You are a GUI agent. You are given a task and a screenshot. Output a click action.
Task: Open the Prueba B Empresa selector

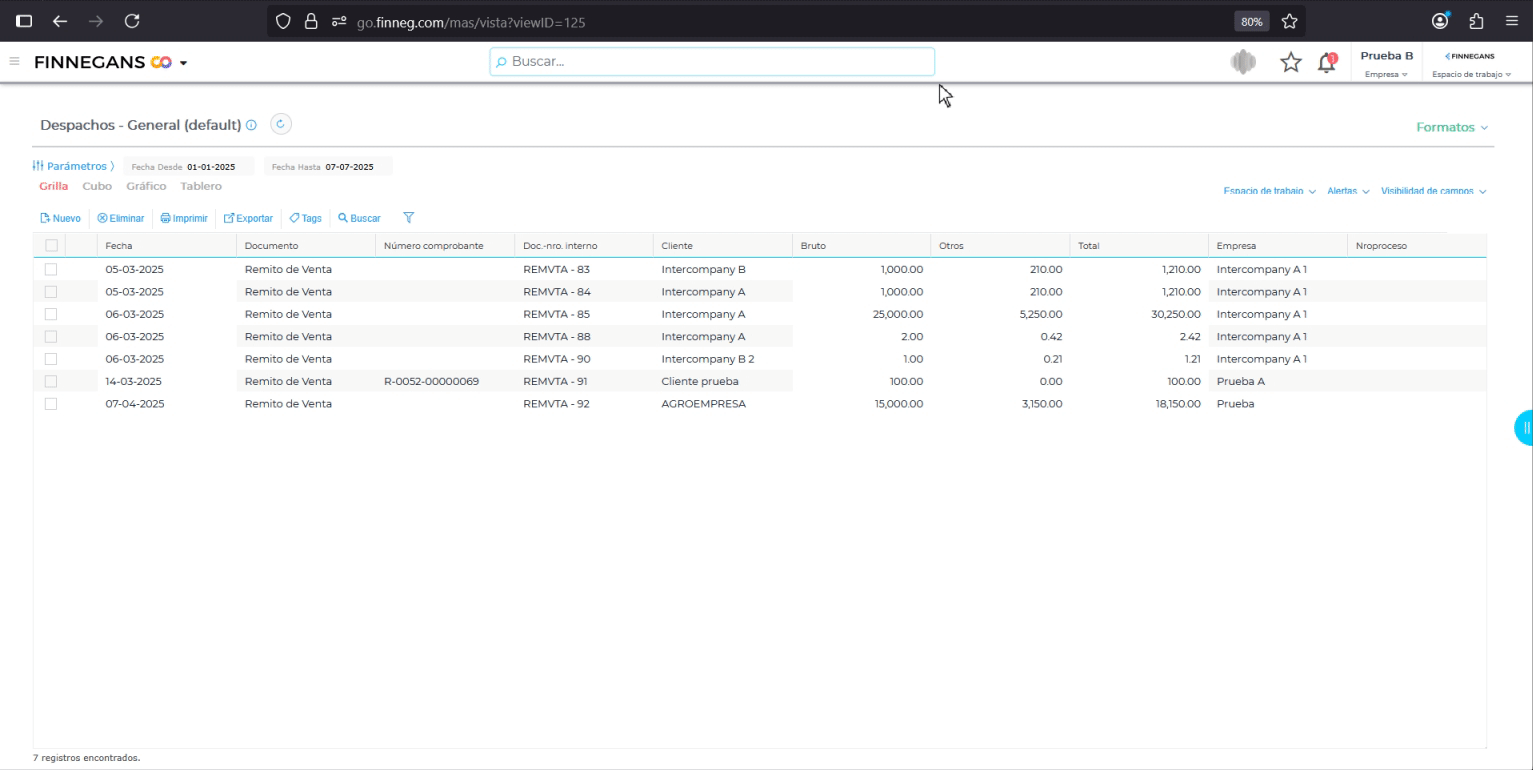[1386, 64]
